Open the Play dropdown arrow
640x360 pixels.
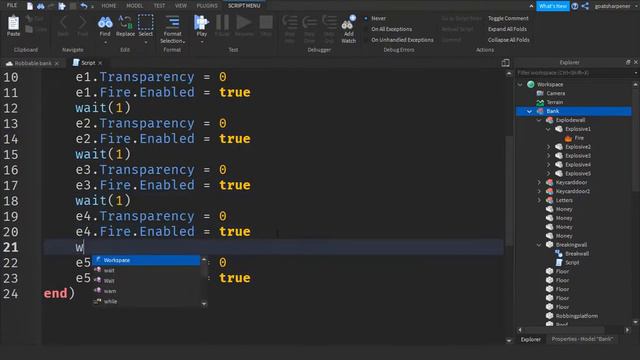point(202,42)
